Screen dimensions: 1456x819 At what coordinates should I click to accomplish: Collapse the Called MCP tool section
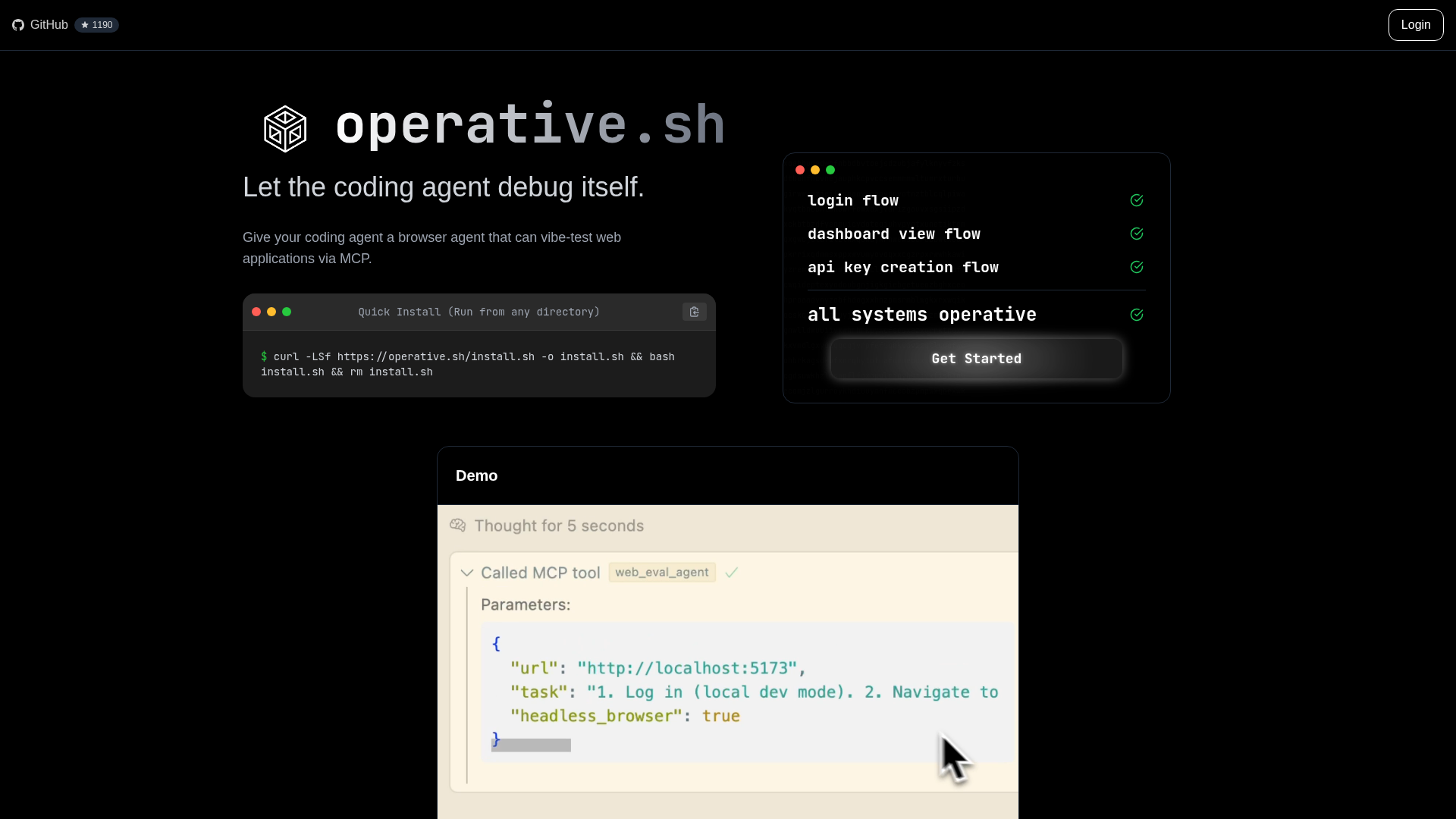[x=467, y=573]
